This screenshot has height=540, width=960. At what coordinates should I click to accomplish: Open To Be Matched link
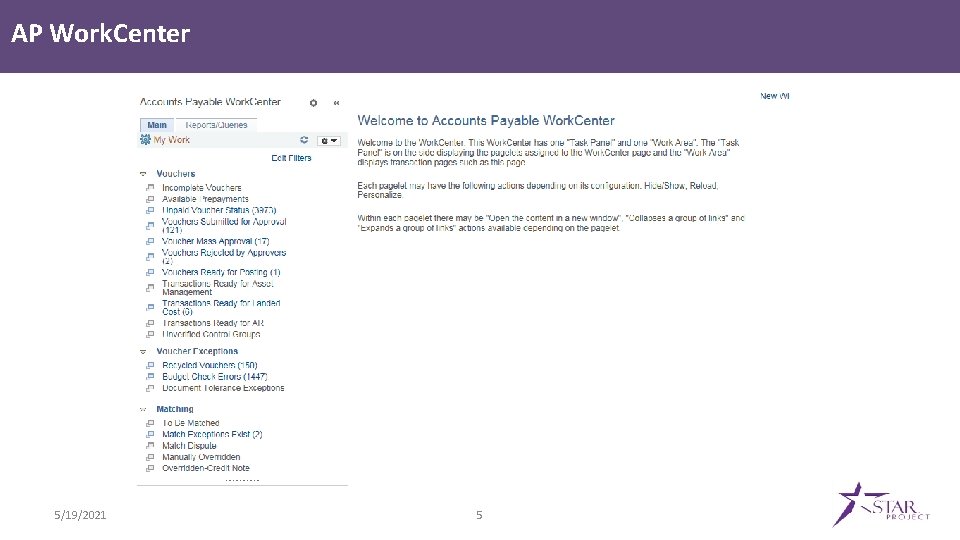point(190,423)
